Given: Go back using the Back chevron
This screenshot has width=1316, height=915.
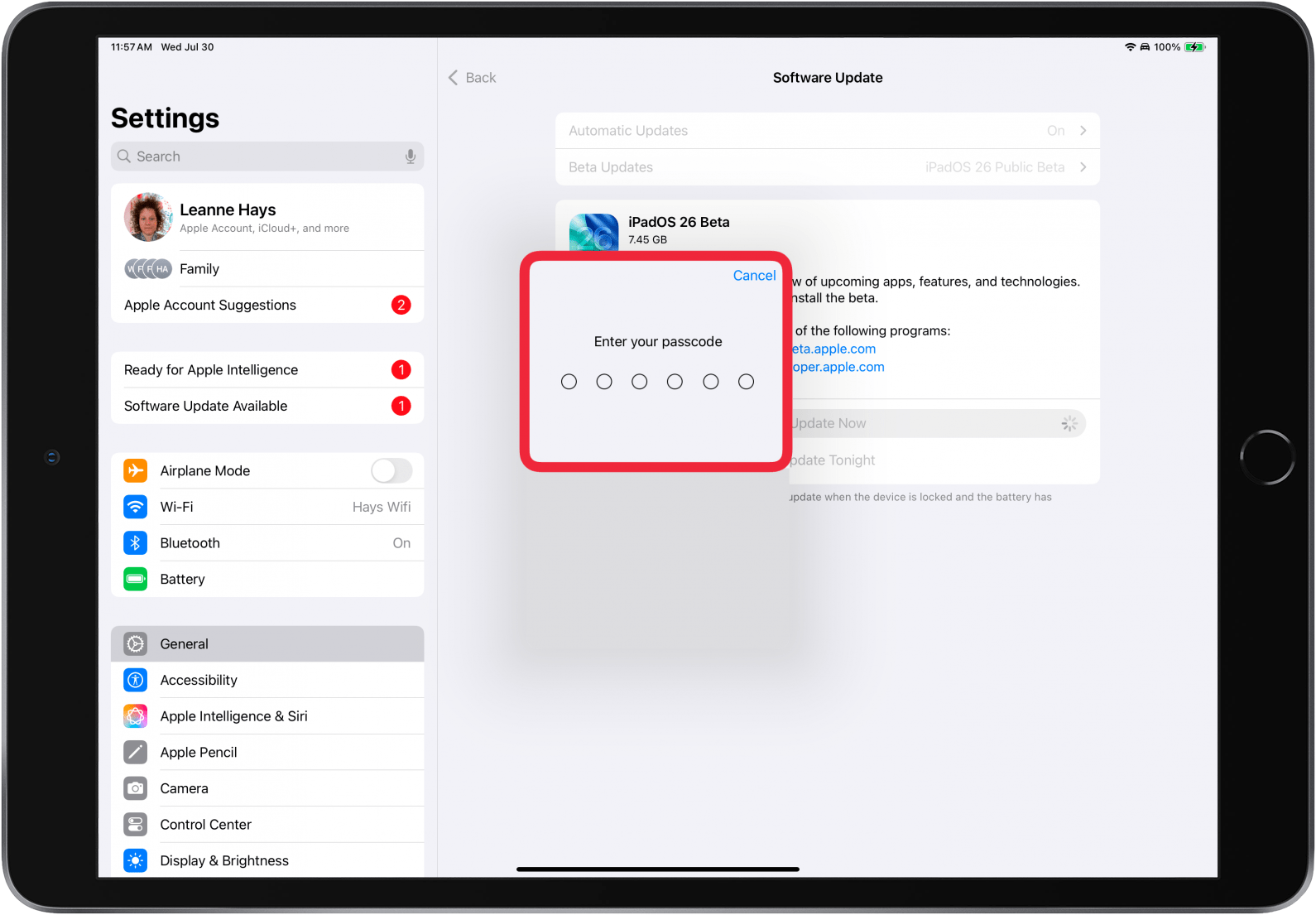Looking at the screenshot, I should (x=454, y=78).
